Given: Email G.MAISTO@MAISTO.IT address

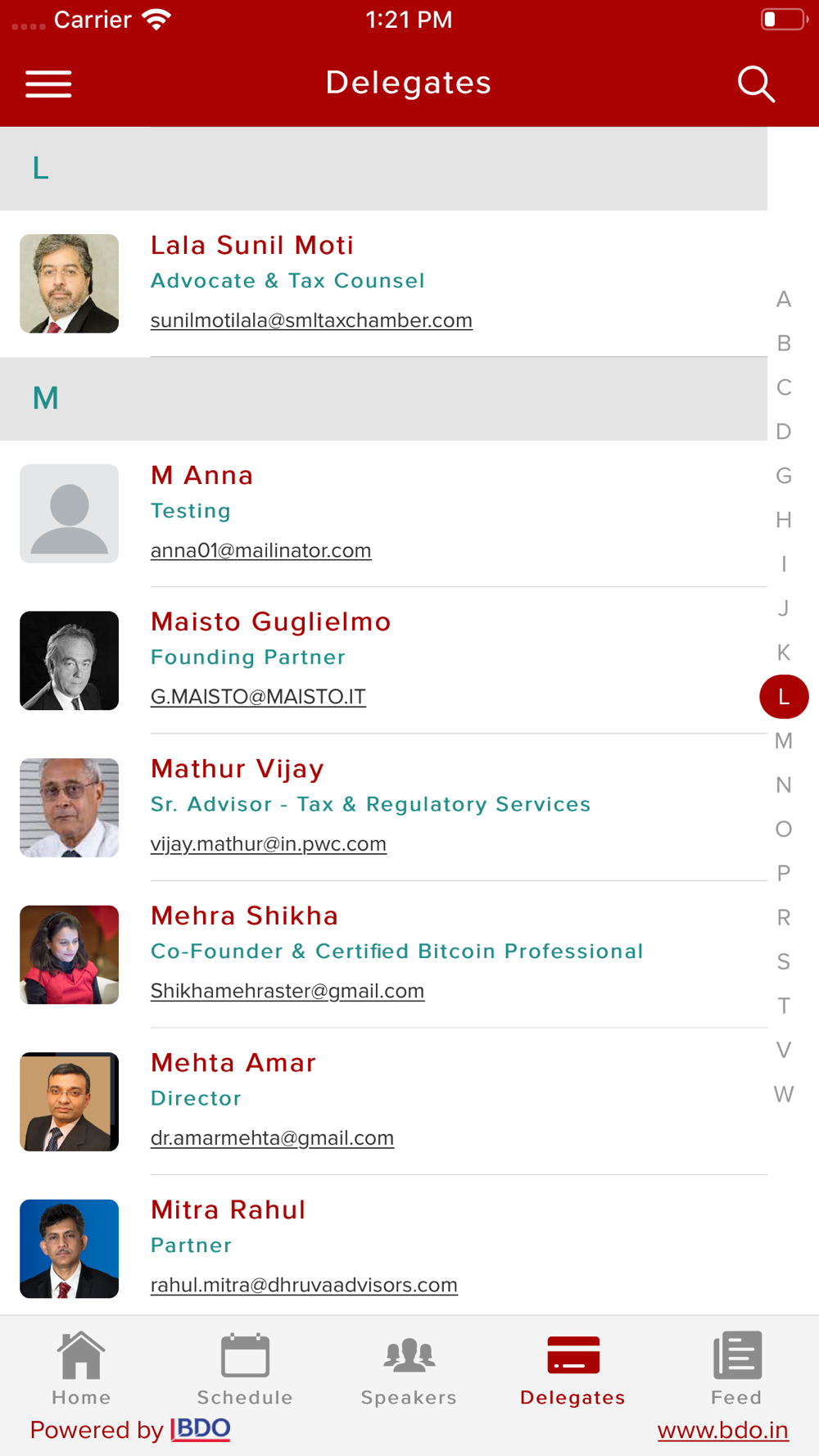Looking at the screenshot, I should click(x=258, y=697).
